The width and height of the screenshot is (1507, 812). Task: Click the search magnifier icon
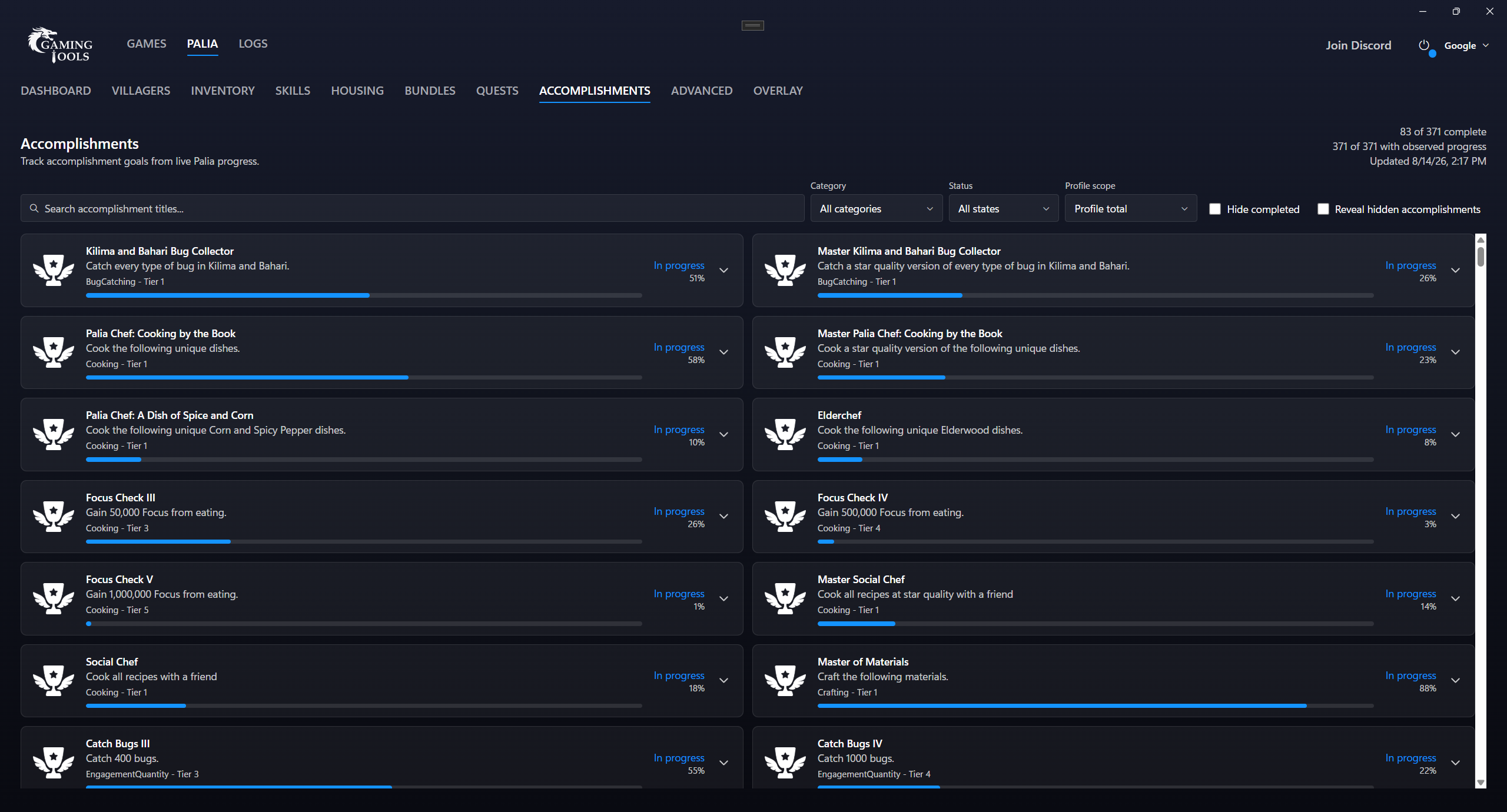tap(34, 208)
